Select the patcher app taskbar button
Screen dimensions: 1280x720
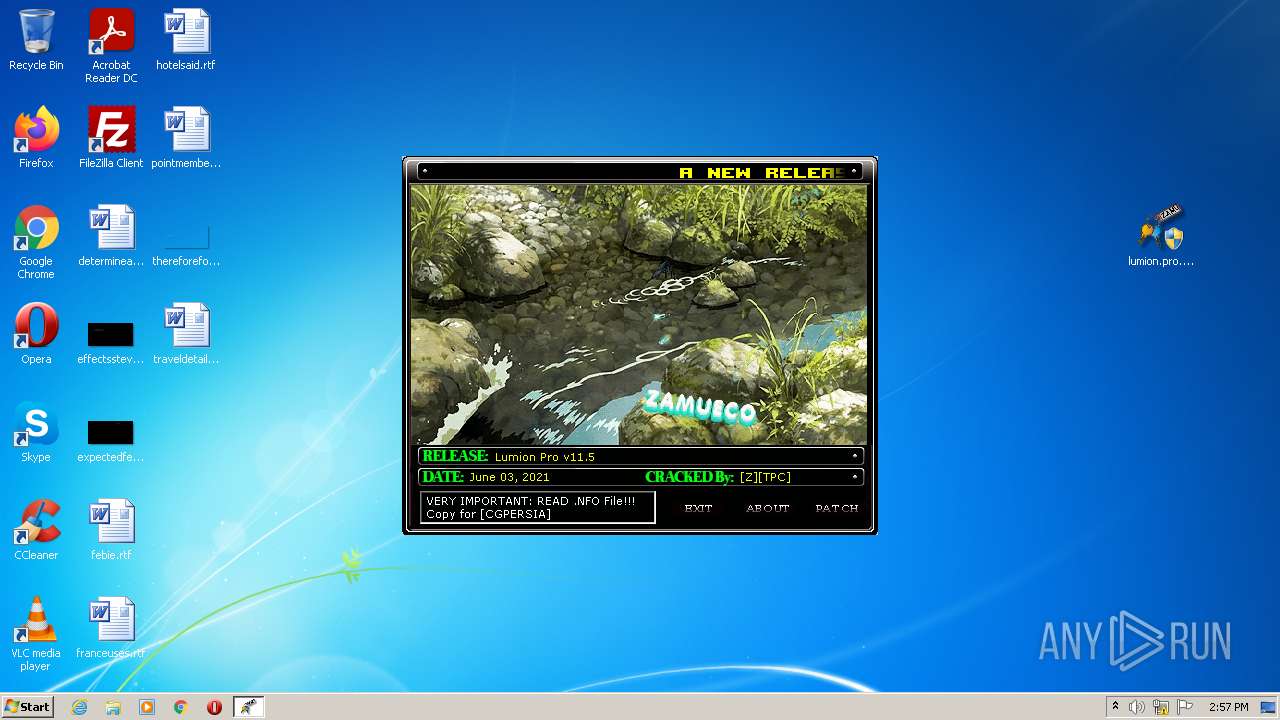(x=248, y=707)
